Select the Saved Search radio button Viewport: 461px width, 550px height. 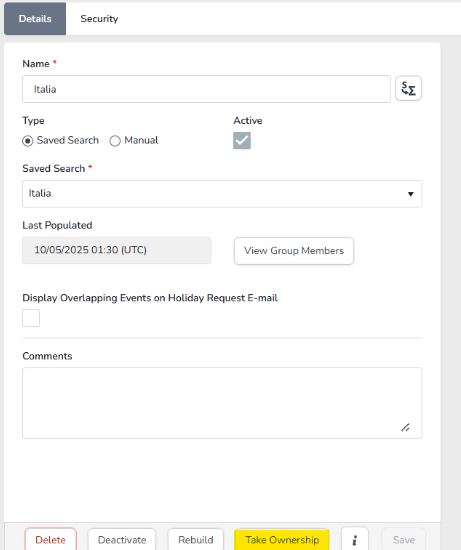coord(28,141)
